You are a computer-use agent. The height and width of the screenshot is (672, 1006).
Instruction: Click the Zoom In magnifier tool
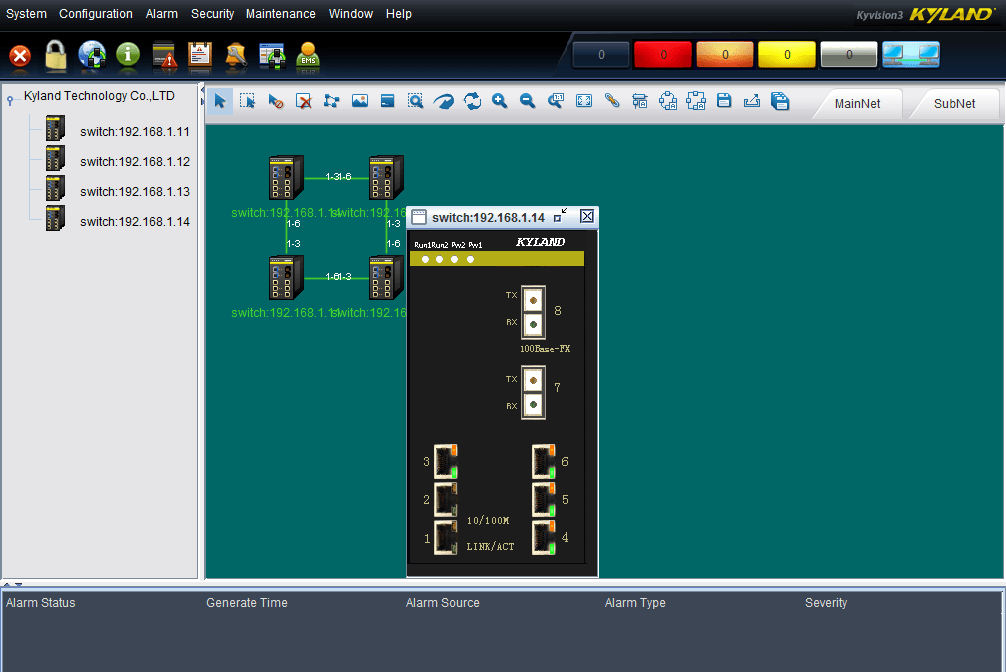499,101
